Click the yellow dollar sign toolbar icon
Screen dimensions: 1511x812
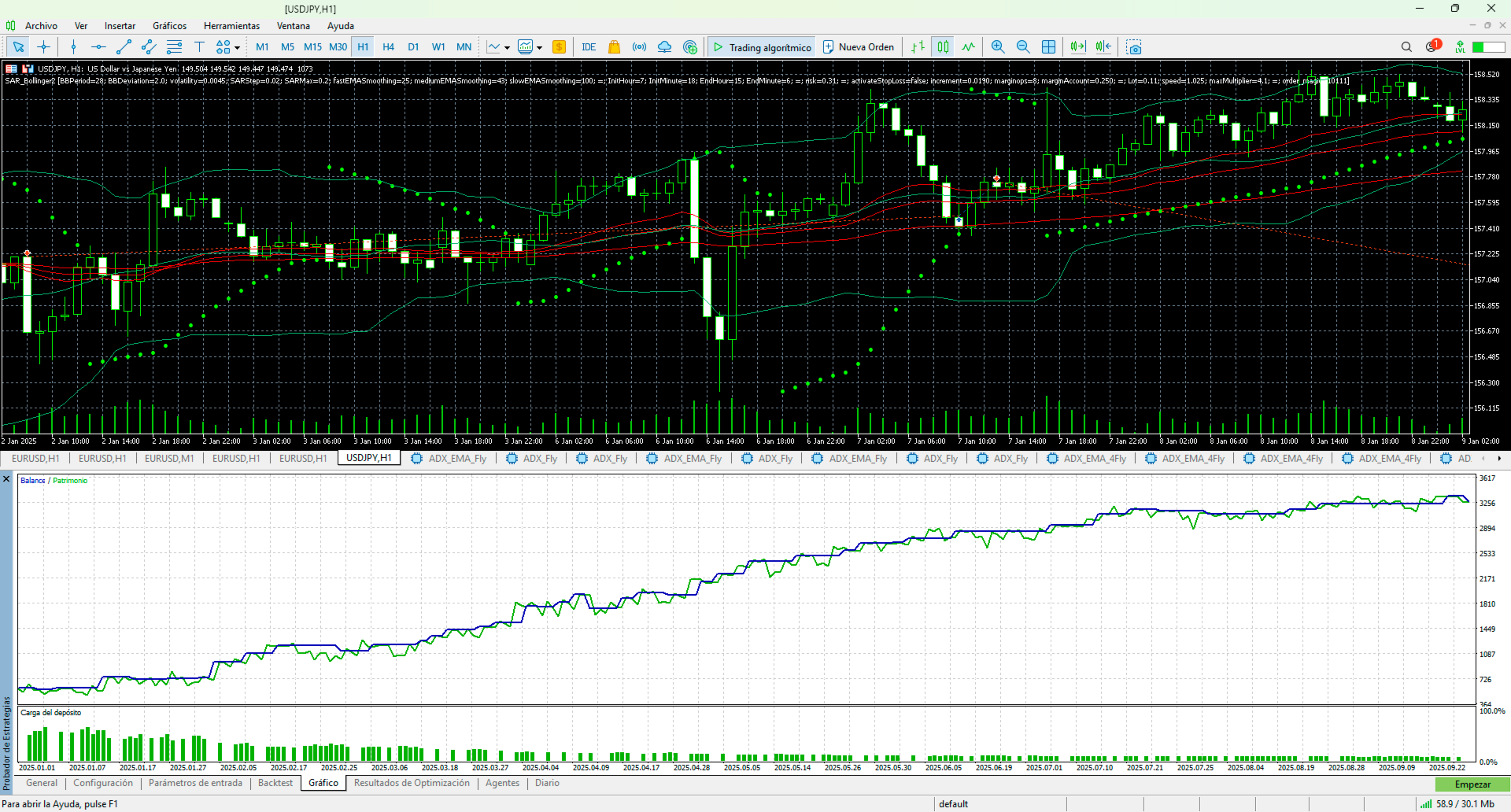click(560, 47)
